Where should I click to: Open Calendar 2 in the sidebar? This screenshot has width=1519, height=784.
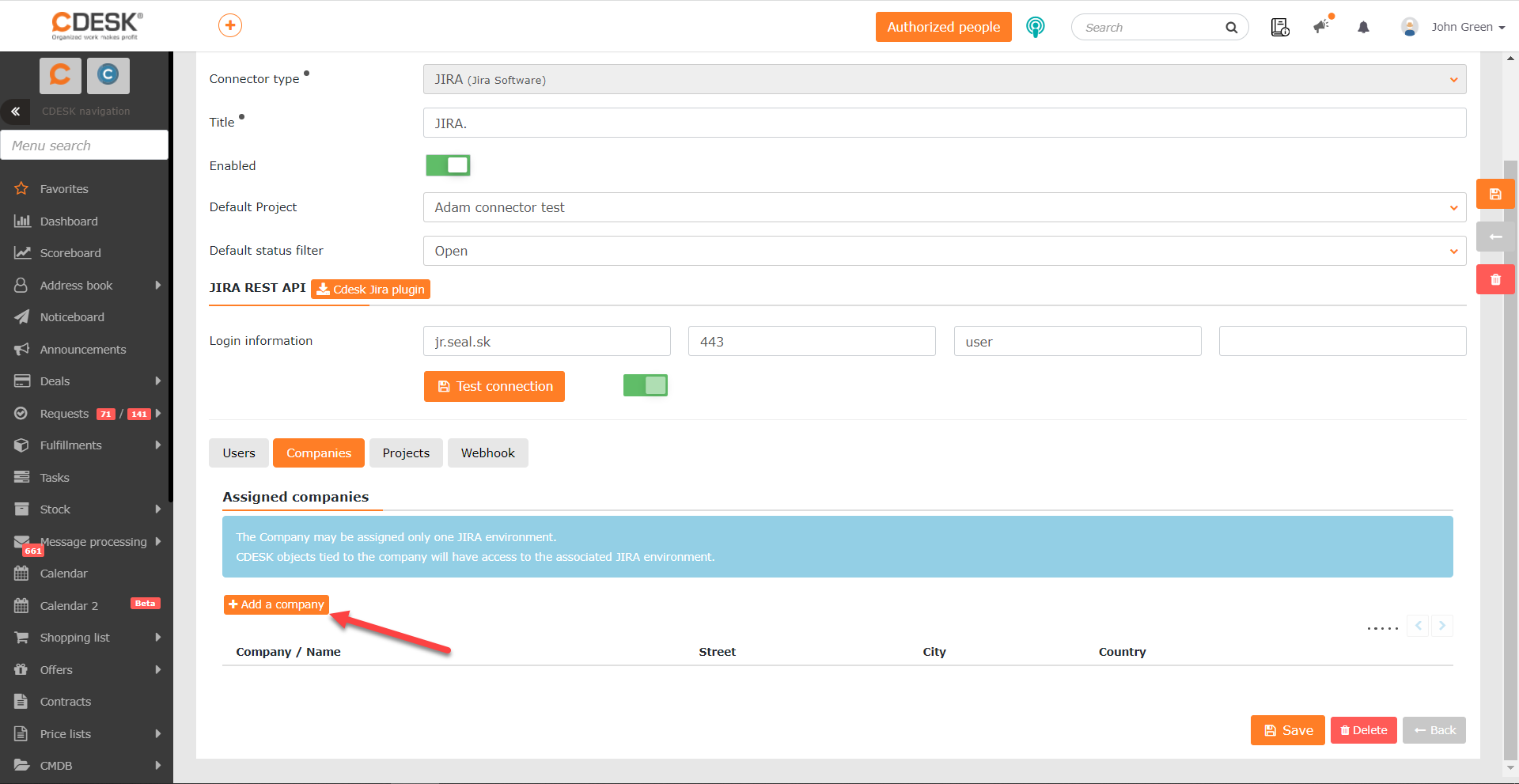pyautogui.click(x=70, y=606)
